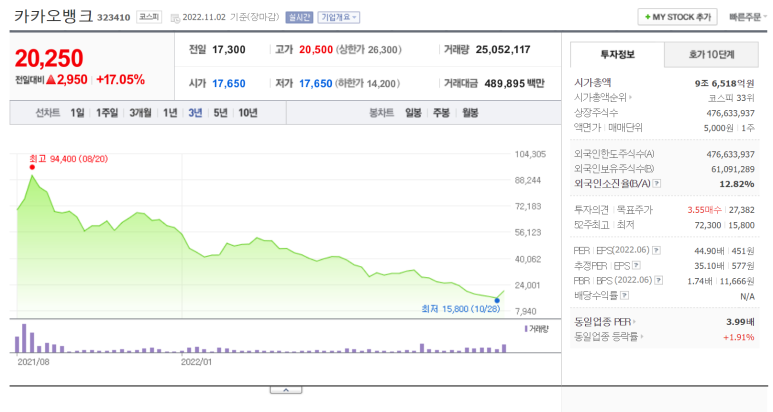Switch to 월봉 candle chart
Screen dimensions: 773x412
[x=470, y=113]
